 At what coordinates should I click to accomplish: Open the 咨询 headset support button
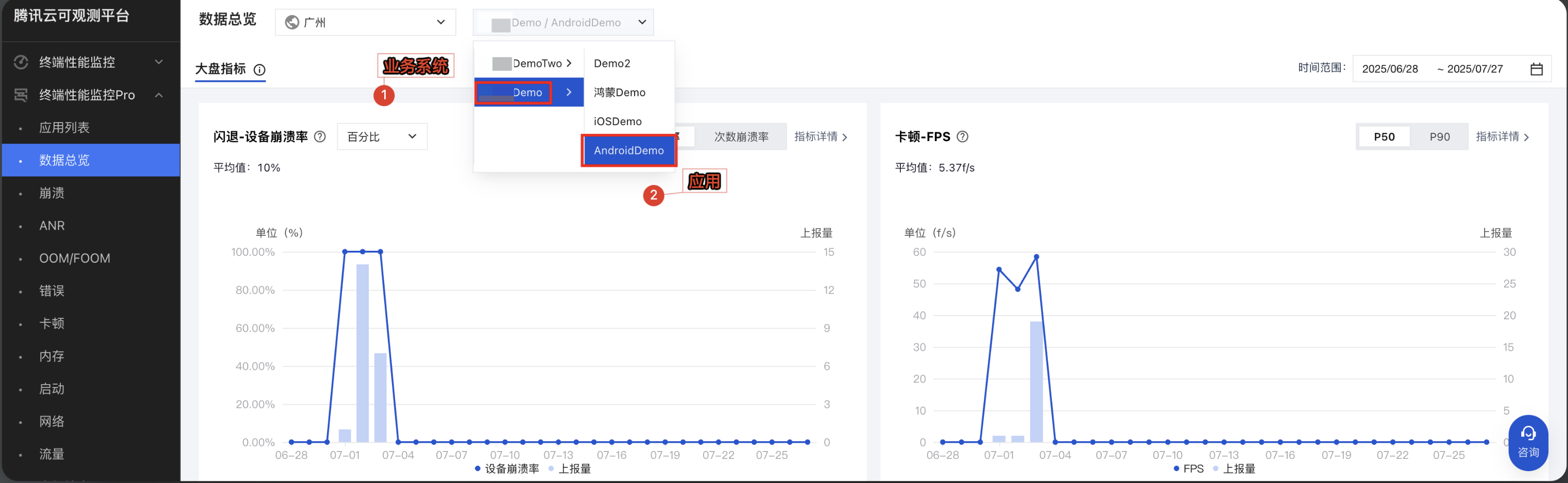pos(1528,442)
